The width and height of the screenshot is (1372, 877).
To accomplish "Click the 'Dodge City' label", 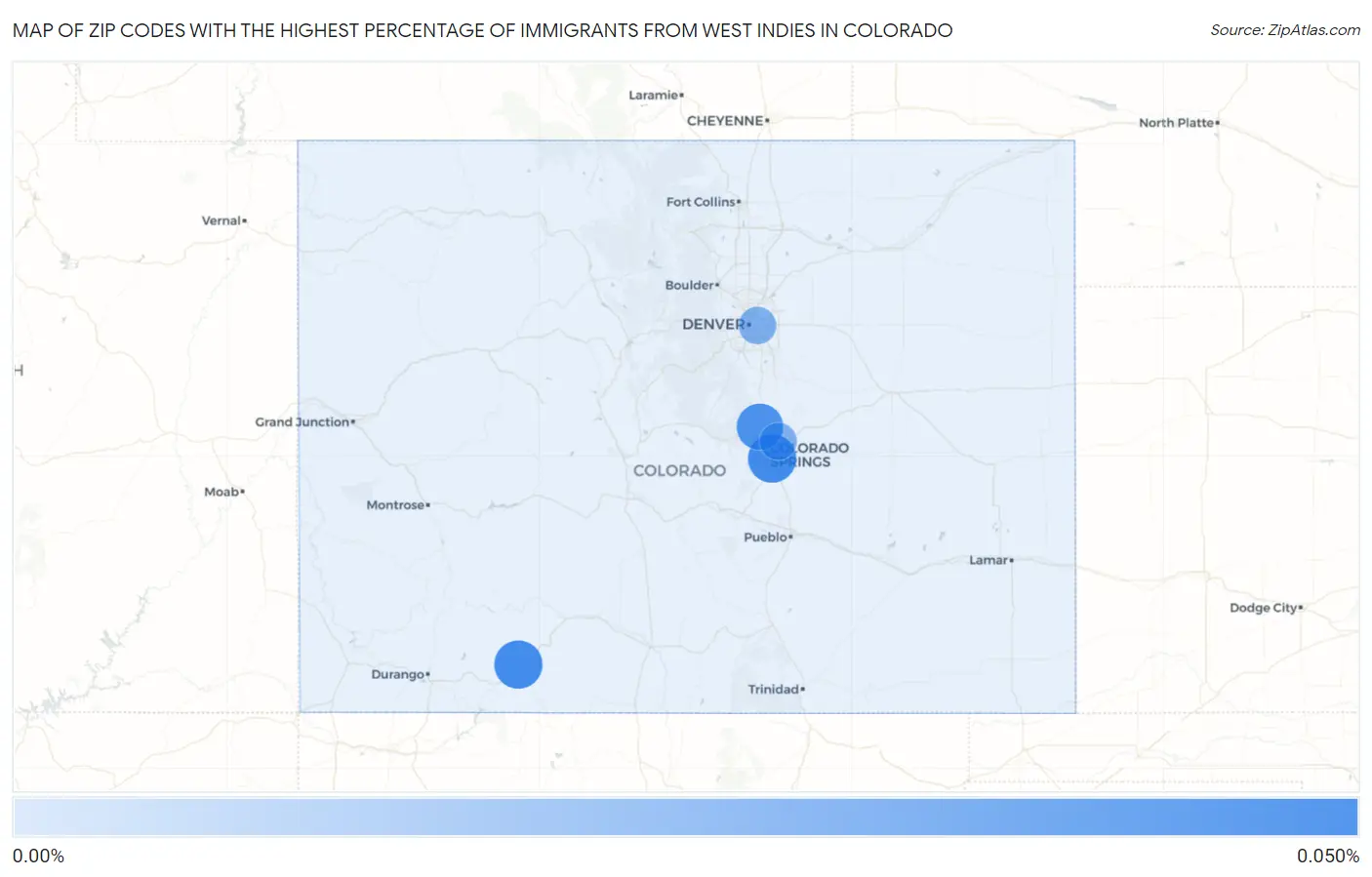I will pyautogui.click(x=1264, y=608).
